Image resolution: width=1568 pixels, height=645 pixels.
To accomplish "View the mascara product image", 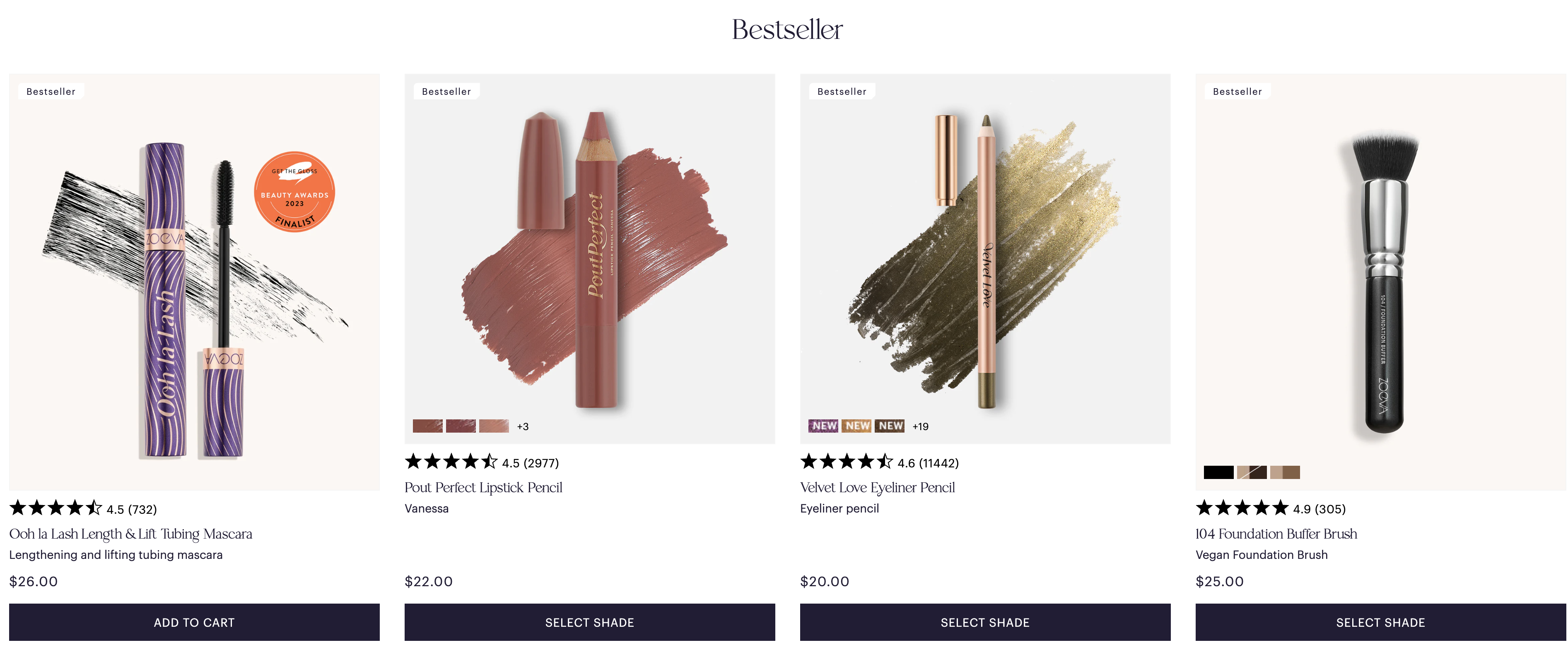I will [194, 282].
